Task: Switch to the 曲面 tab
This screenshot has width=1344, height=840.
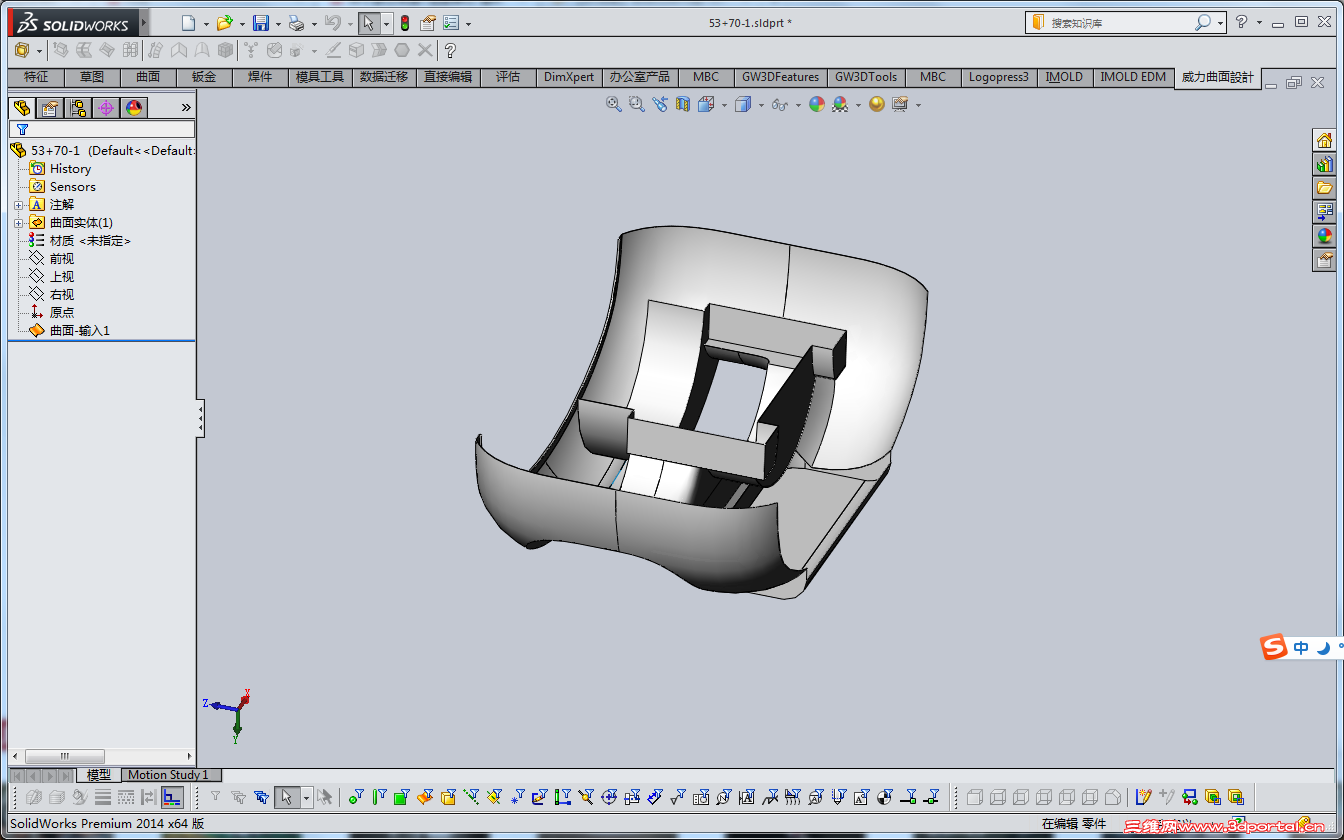Action: (148, 77)
